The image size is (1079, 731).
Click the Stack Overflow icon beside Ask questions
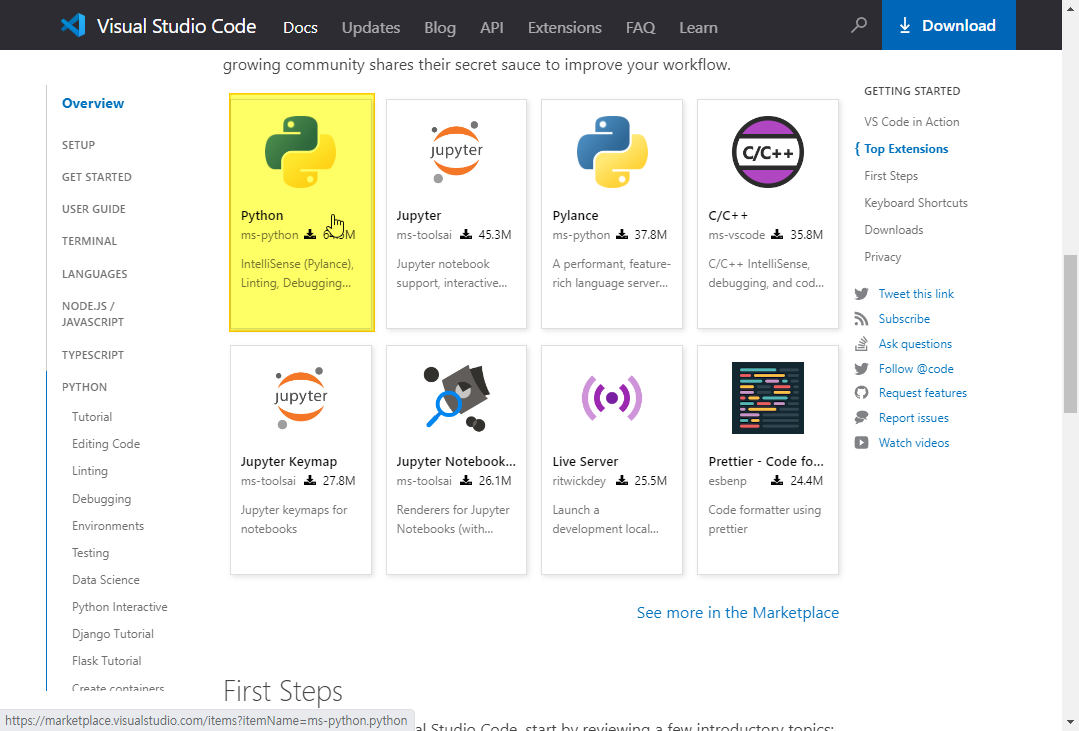click(862, 343)
